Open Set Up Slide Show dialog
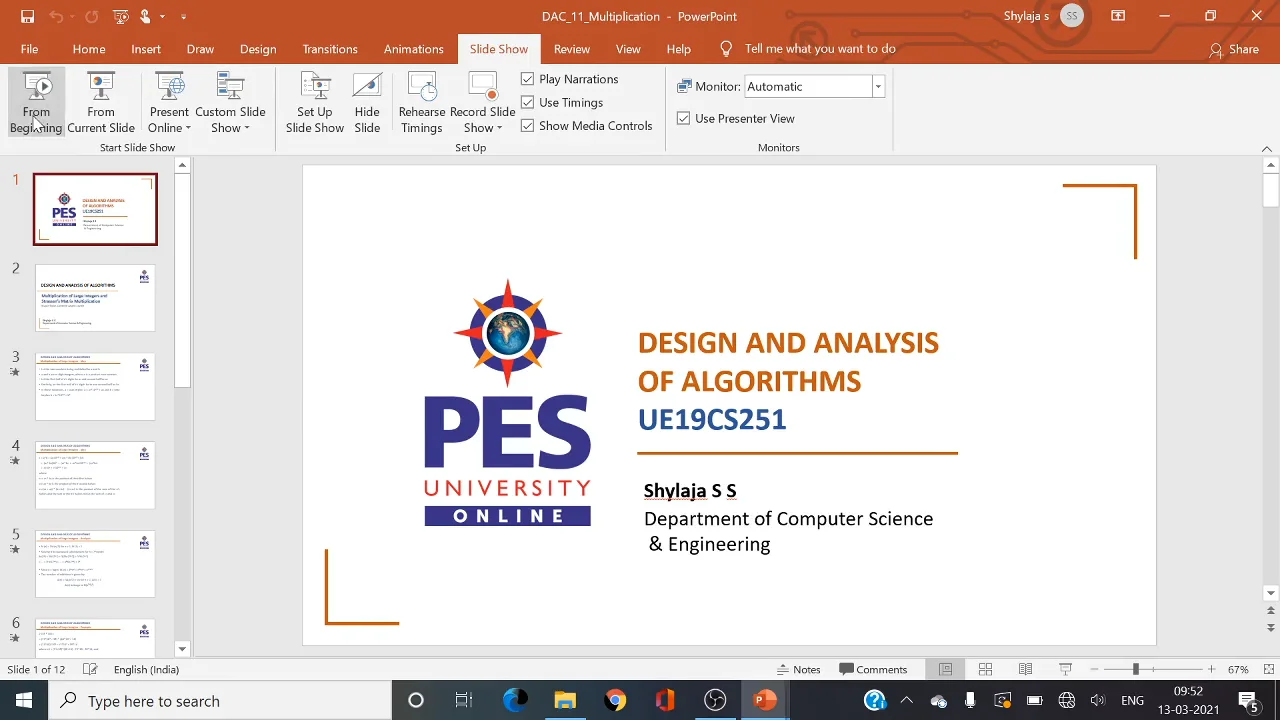Screen dimensions: 1280x720 coord(315,103)
